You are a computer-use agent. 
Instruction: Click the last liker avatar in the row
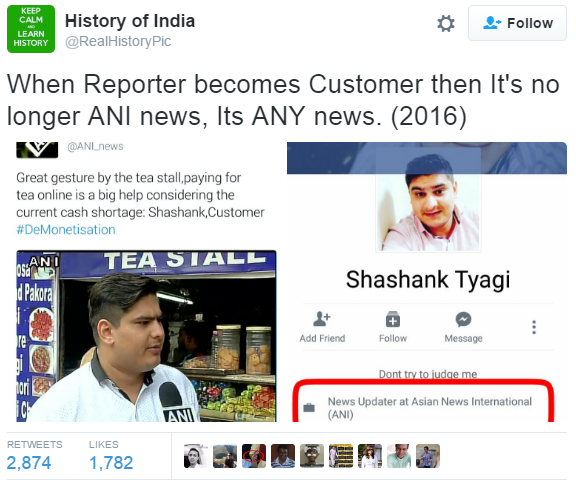pyautogui.click(x=428, y=456)
